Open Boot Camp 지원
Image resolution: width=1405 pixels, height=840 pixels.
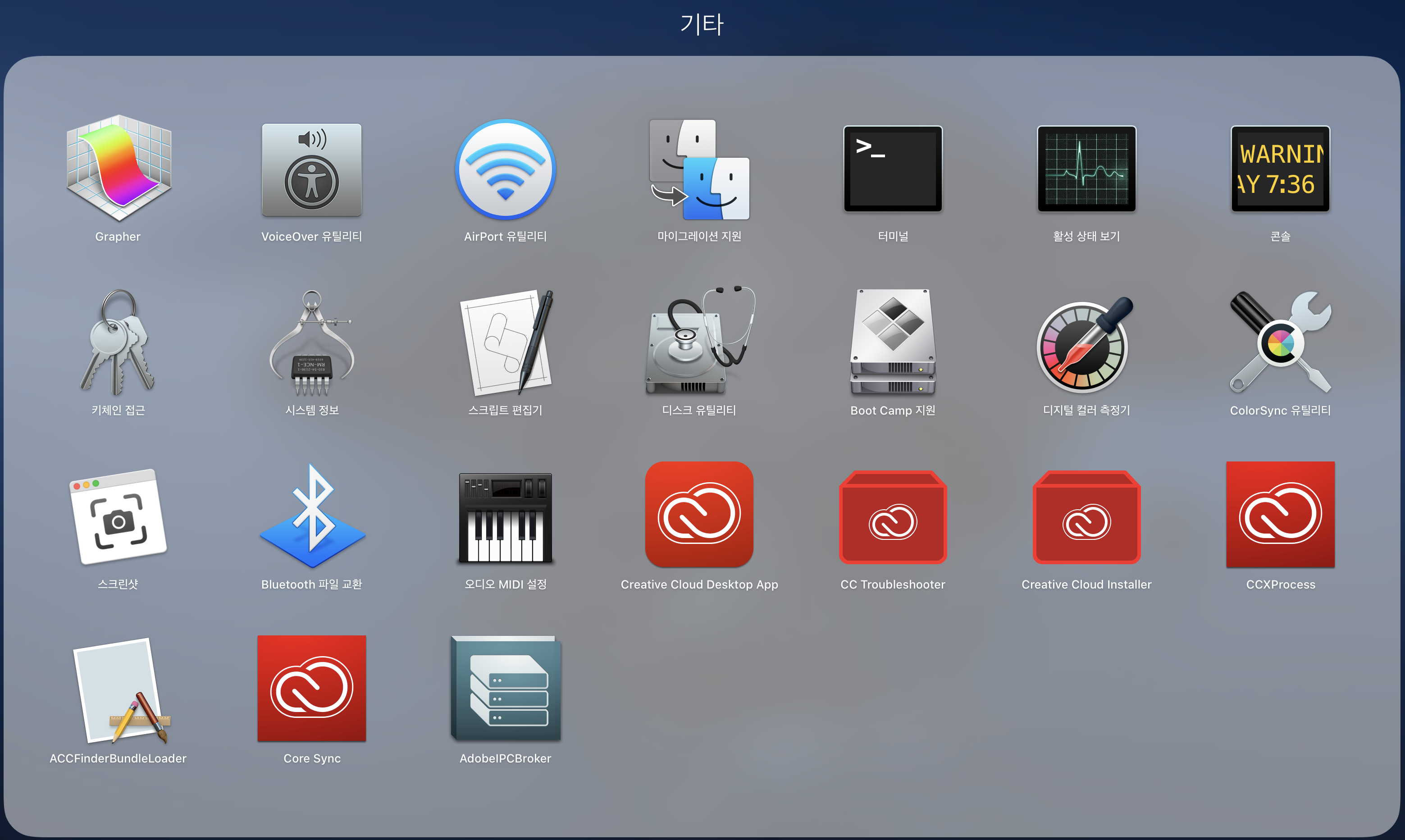point(892,342)
